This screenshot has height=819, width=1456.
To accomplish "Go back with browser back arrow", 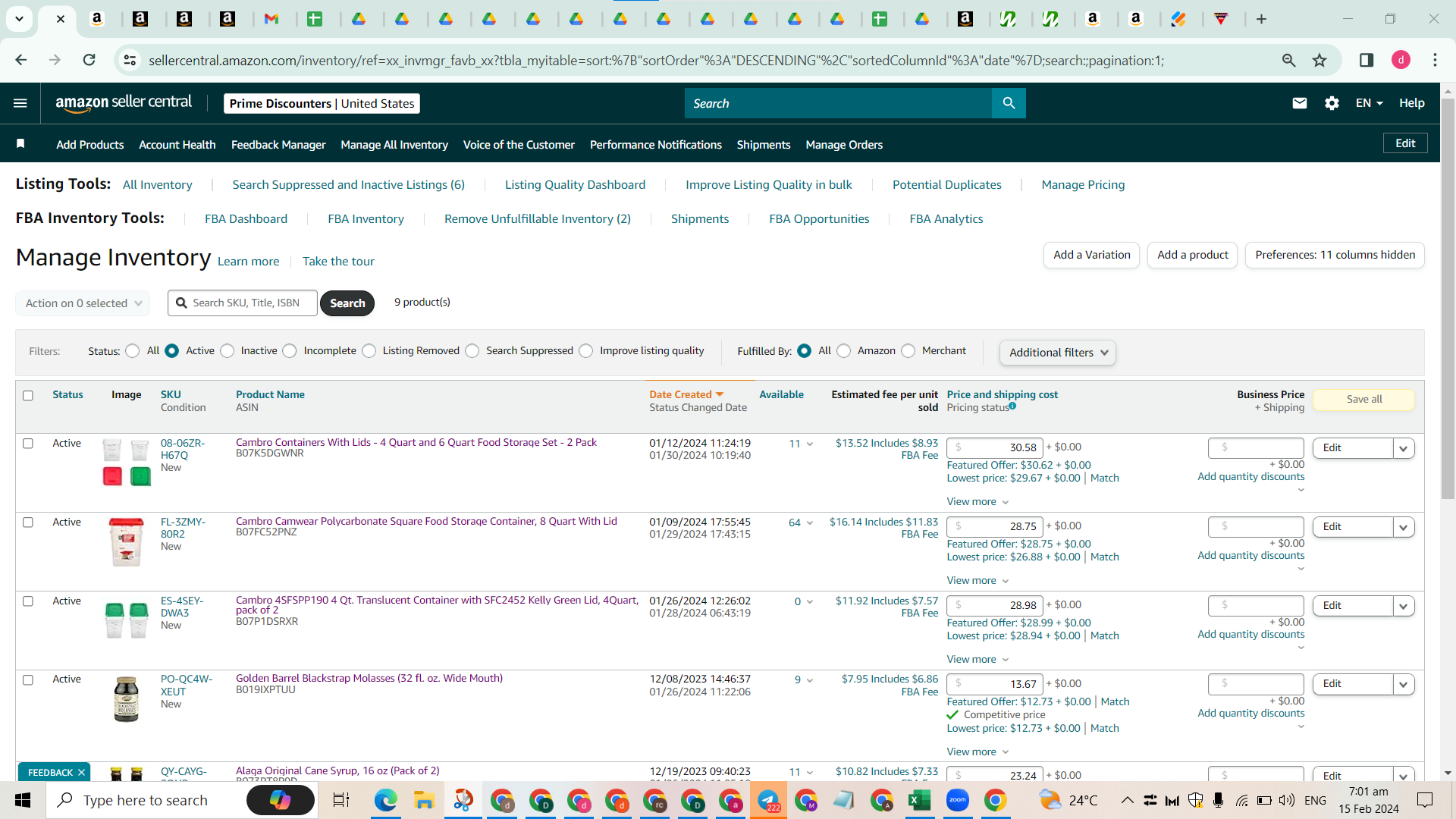I will click(20, 60).
